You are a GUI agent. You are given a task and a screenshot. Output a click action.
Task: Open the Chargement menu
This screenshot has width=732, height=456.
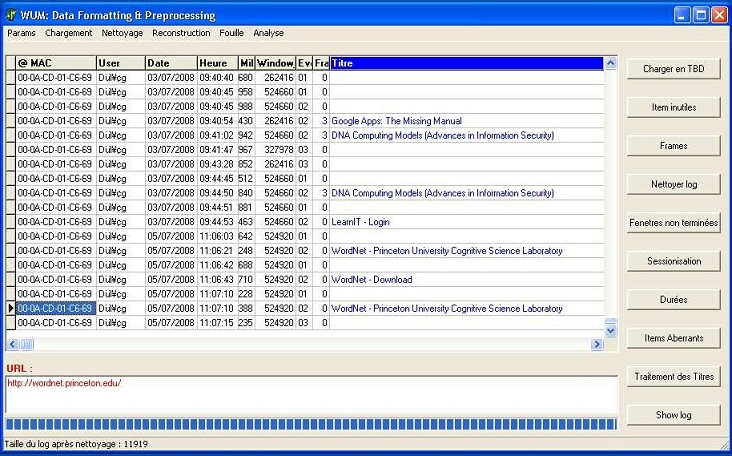click(x=69, y=33)
